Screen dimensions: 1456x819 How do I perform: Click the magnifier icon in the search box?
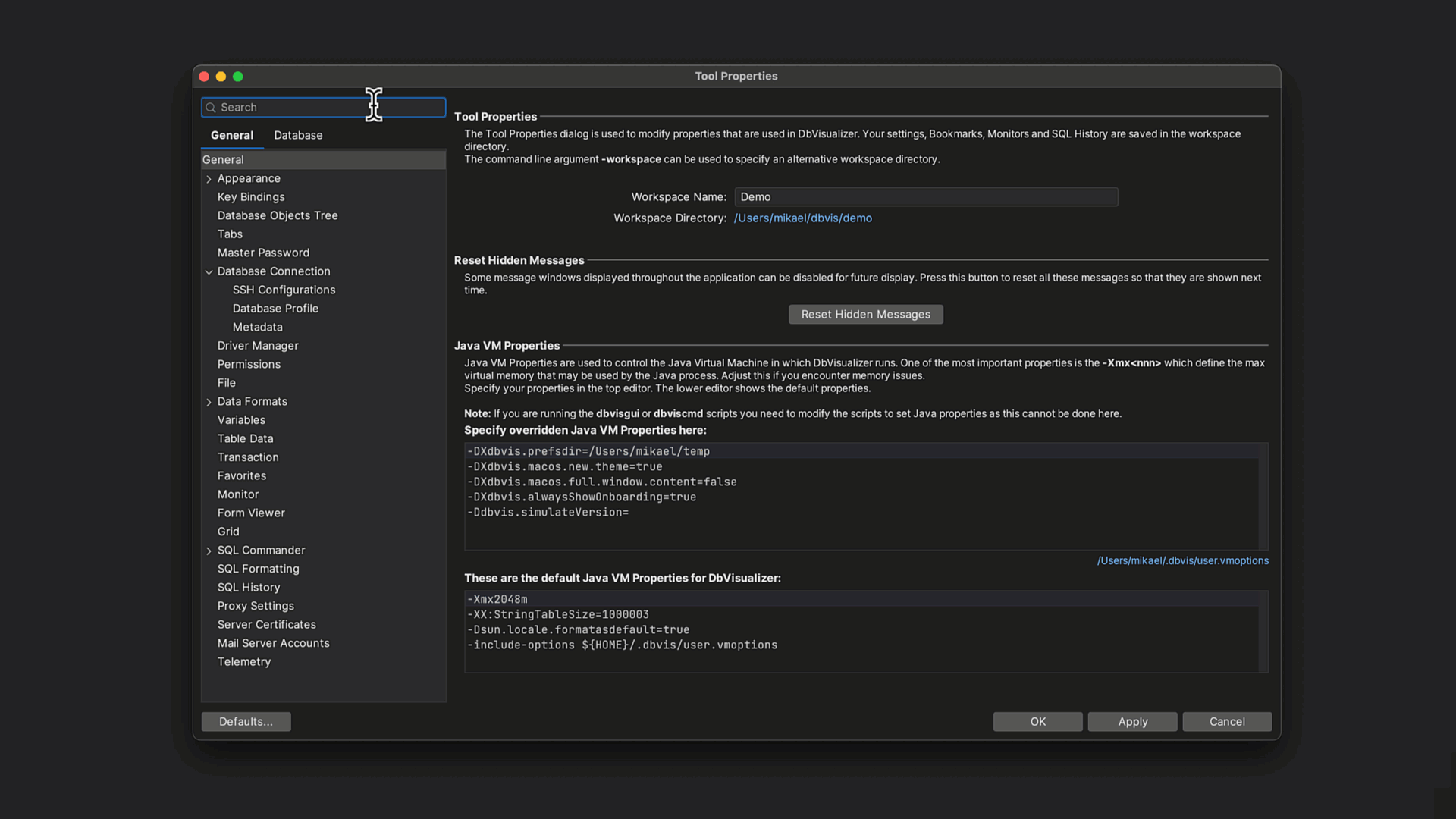point(211,108)
